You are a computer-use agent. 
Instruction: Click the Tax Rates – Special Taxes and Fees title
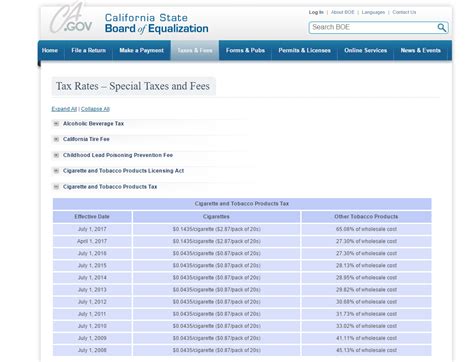pos(133,86)
